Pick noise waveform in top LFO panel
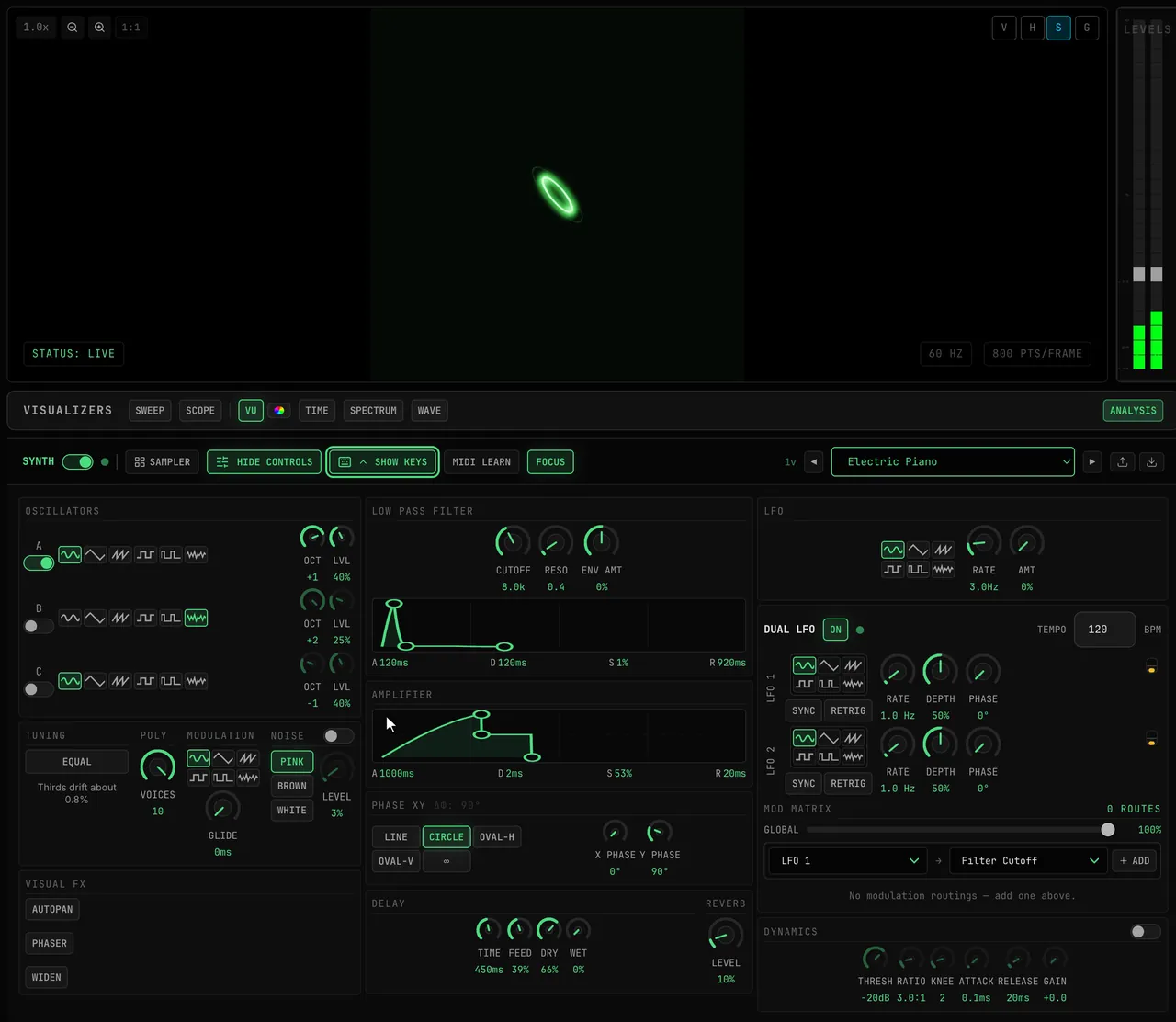This screenshot has height=1022, width=1176. coord(943,569)
